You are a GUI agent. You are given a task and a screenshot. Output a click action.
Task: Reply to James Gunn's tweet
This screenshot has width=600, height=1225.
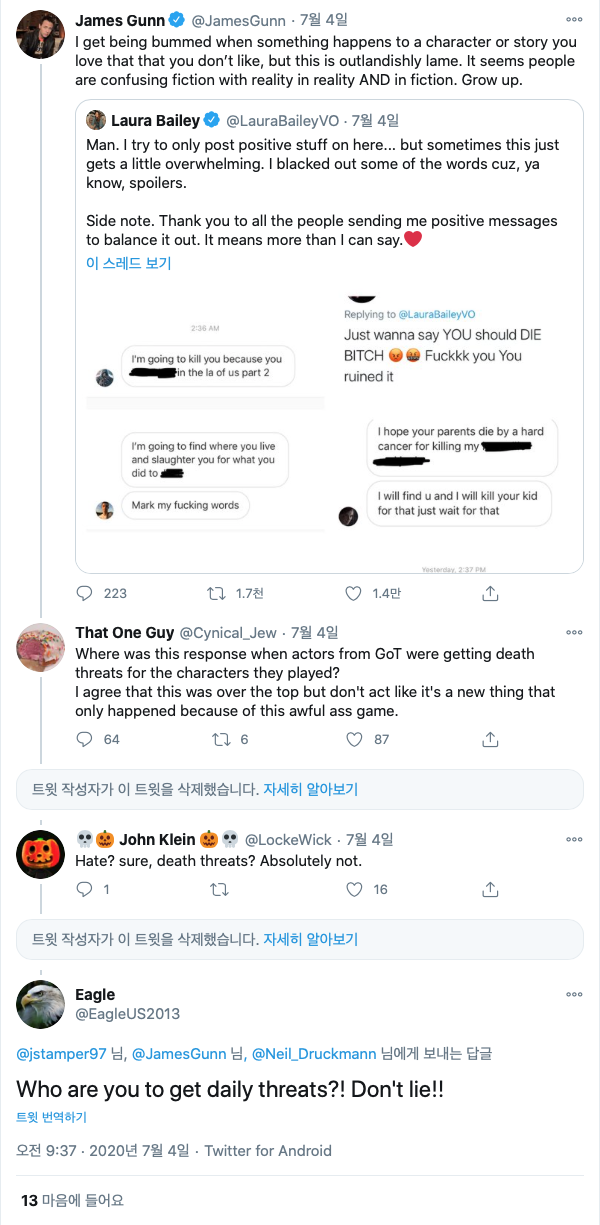pyautogui.click(x=85, y=593)
